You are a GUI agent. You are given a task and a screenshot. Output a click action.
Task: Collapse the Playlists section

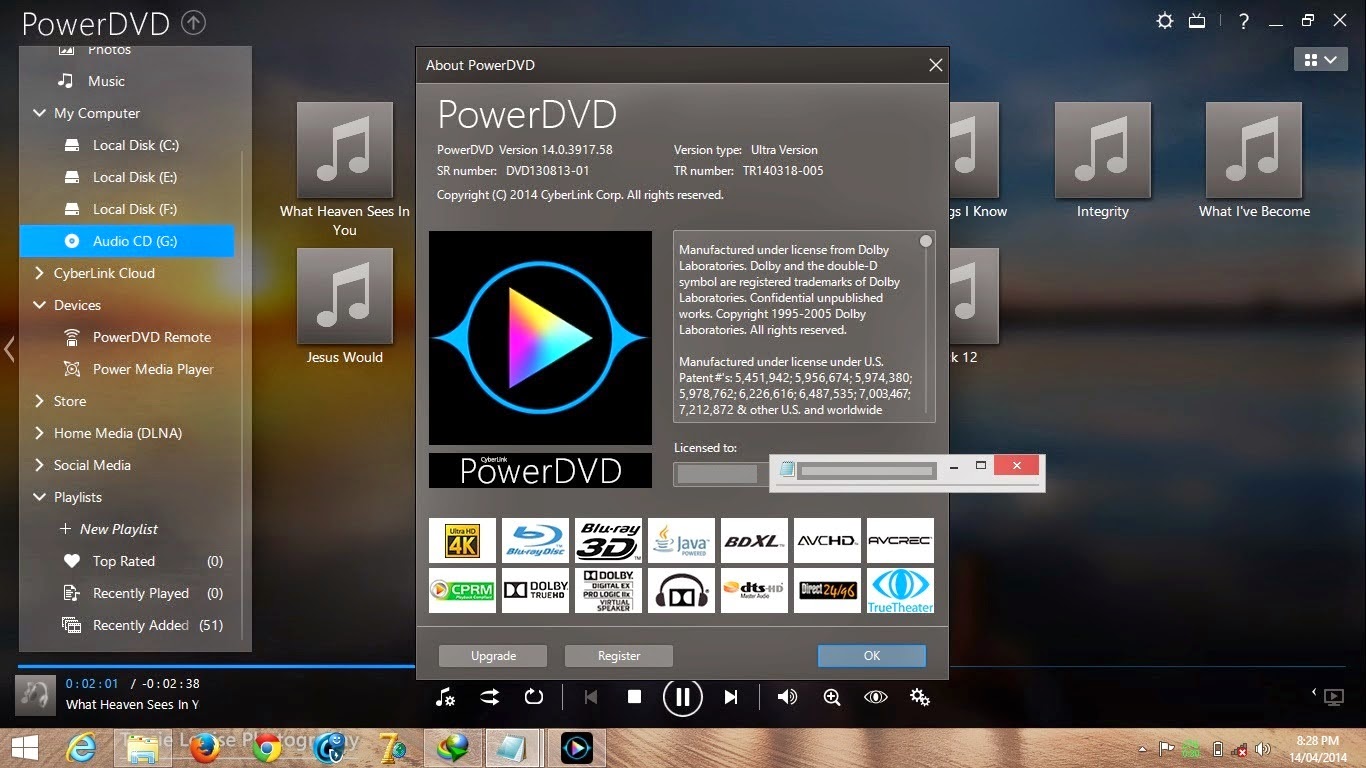coord(40,497)
